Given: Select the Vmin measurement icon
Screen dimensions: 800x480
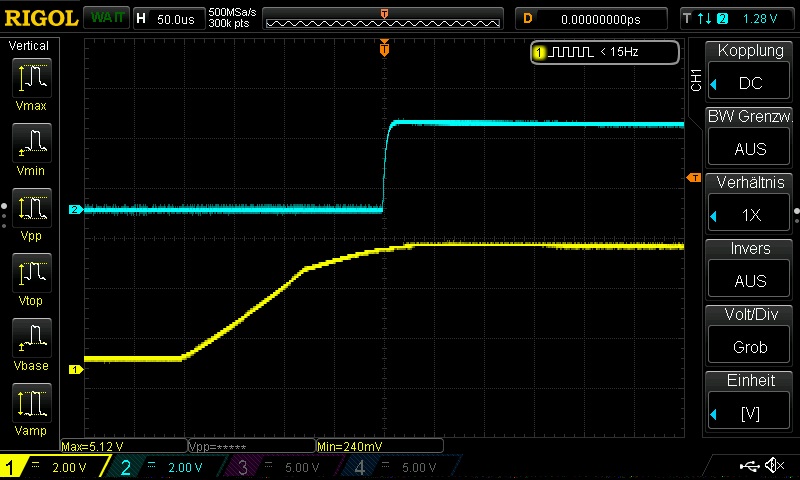Looking at the screenshot, I should 32,143.
